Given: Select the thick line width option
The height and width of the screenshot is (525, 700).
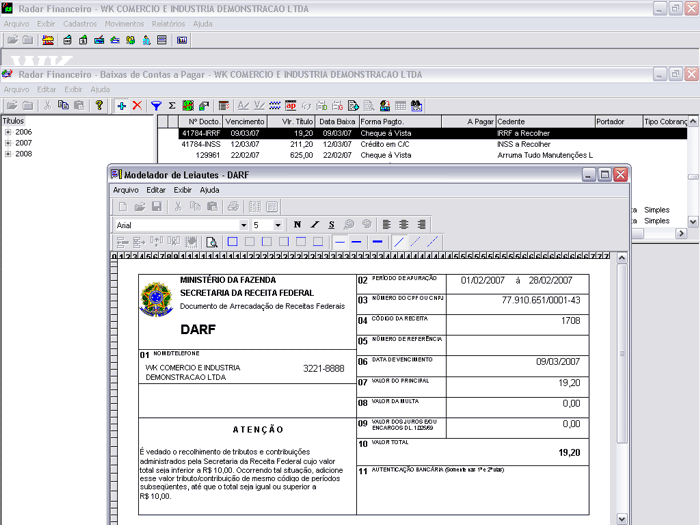Looking at the screenshot, I should pyautogui.click(x=376, y=242).
